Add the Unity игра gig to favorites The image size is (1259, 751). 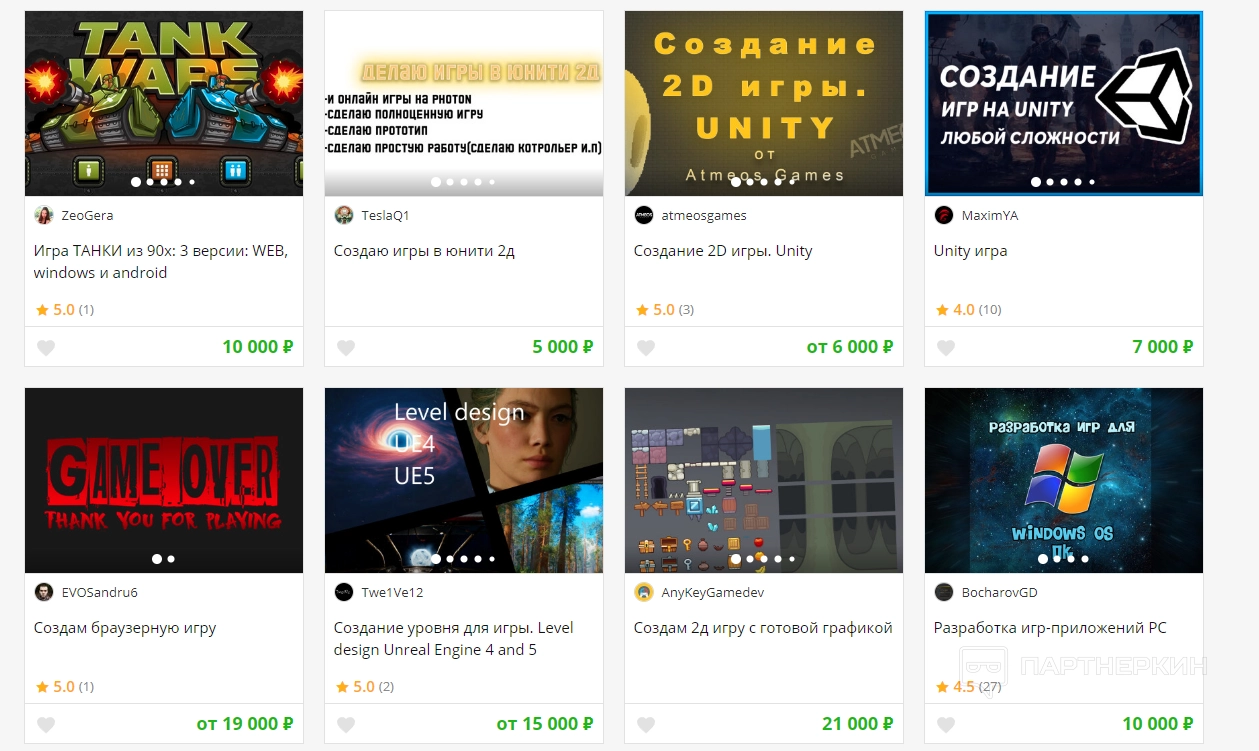pos(946,348)
